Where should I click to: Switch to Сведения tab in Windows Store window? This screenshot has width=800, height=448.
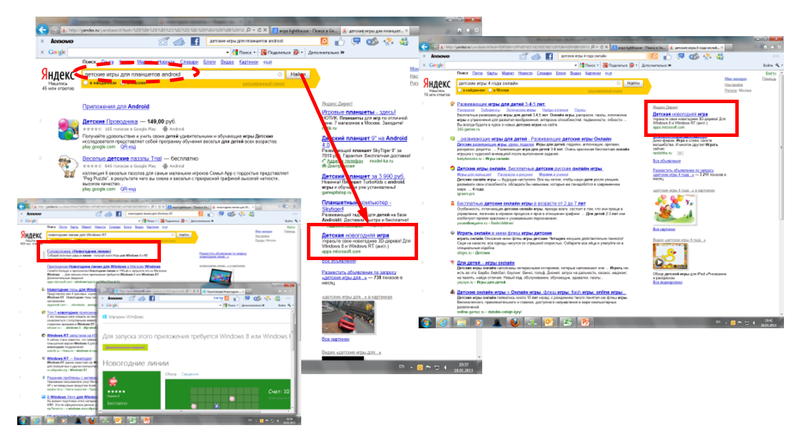tap(190, 374)
